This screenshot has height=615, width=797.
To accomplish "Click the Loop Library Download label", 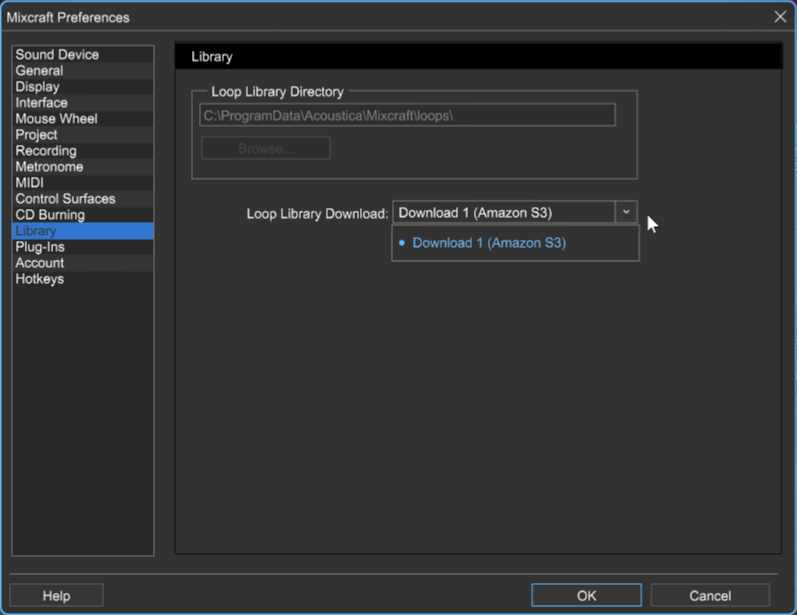I will click(x=317, y=213).
